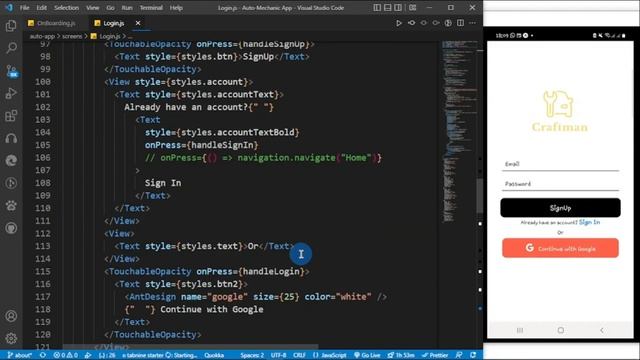Image resolution: width=640 pixels, height=360 pixels.
Task: Open the Manage gear icon
Action: [x=11, y=338]
